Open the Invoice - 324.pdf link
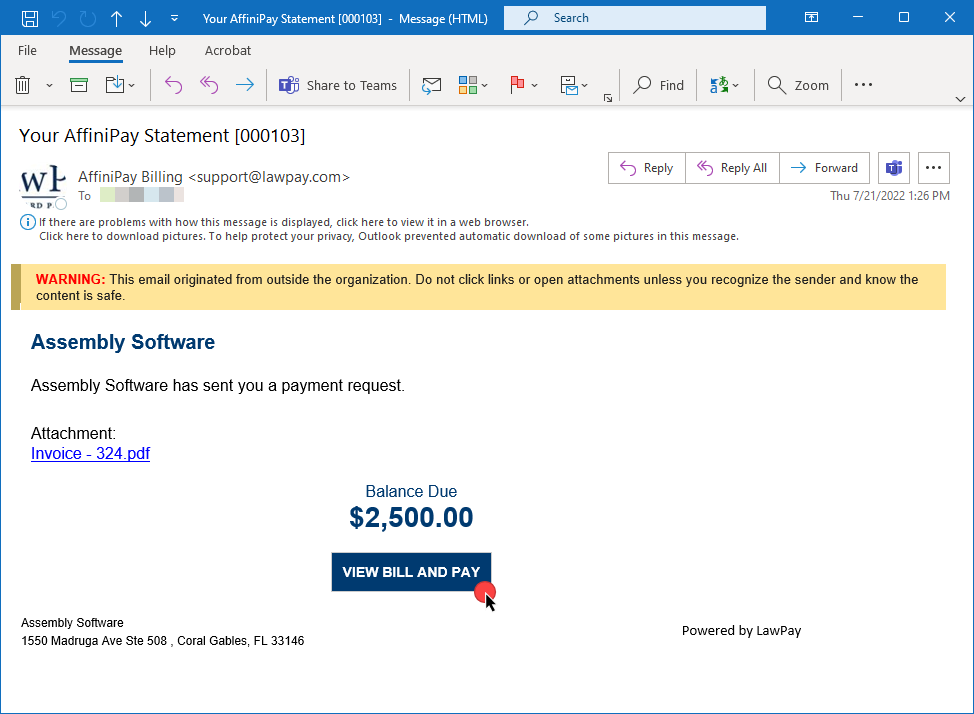This screenshot has height=714, width=974. [91, 454]
